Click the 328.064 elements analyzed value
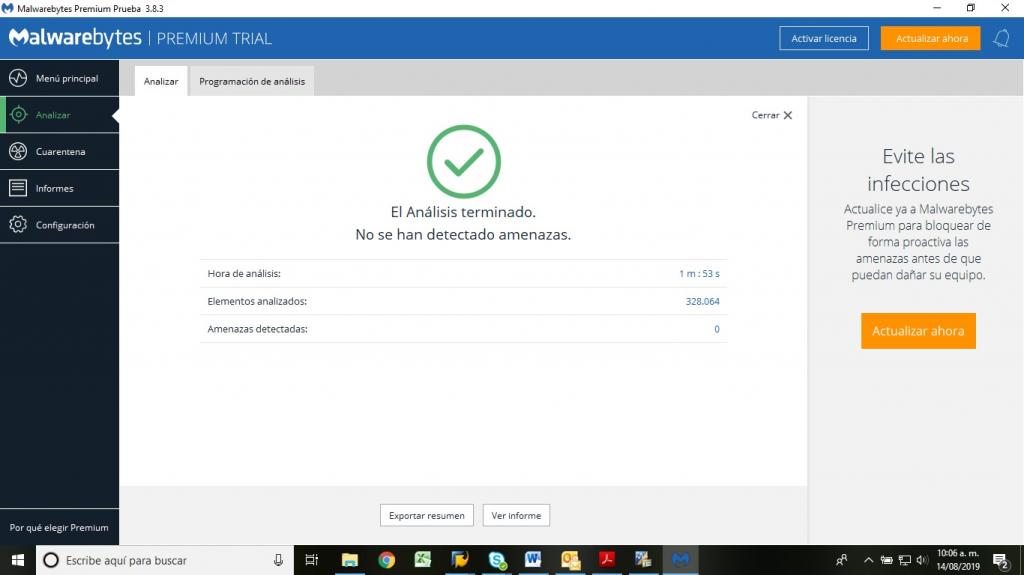Screen dimensions: 1024x575 tap(703, 301)
